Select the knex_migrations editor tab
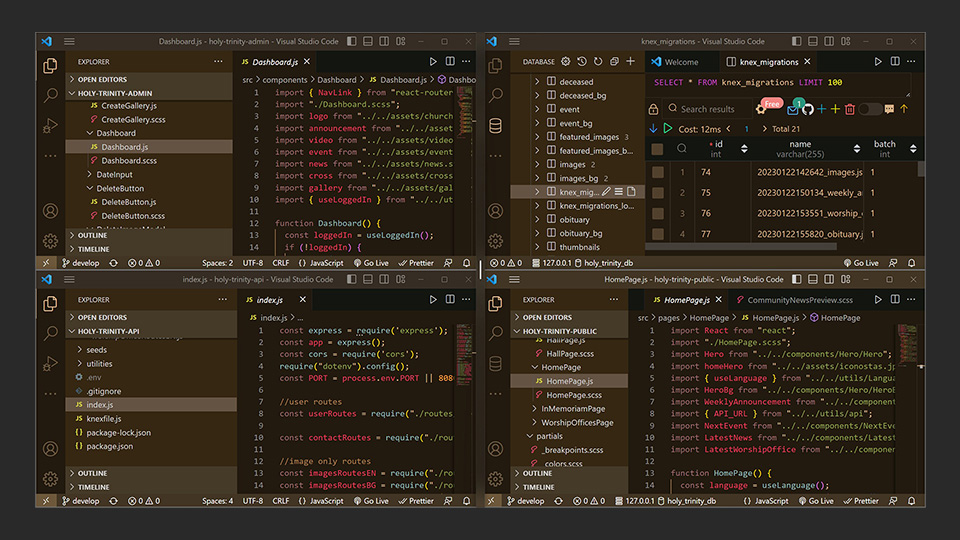This screenshot has height=540, width=960. click(x=768, y=62)
